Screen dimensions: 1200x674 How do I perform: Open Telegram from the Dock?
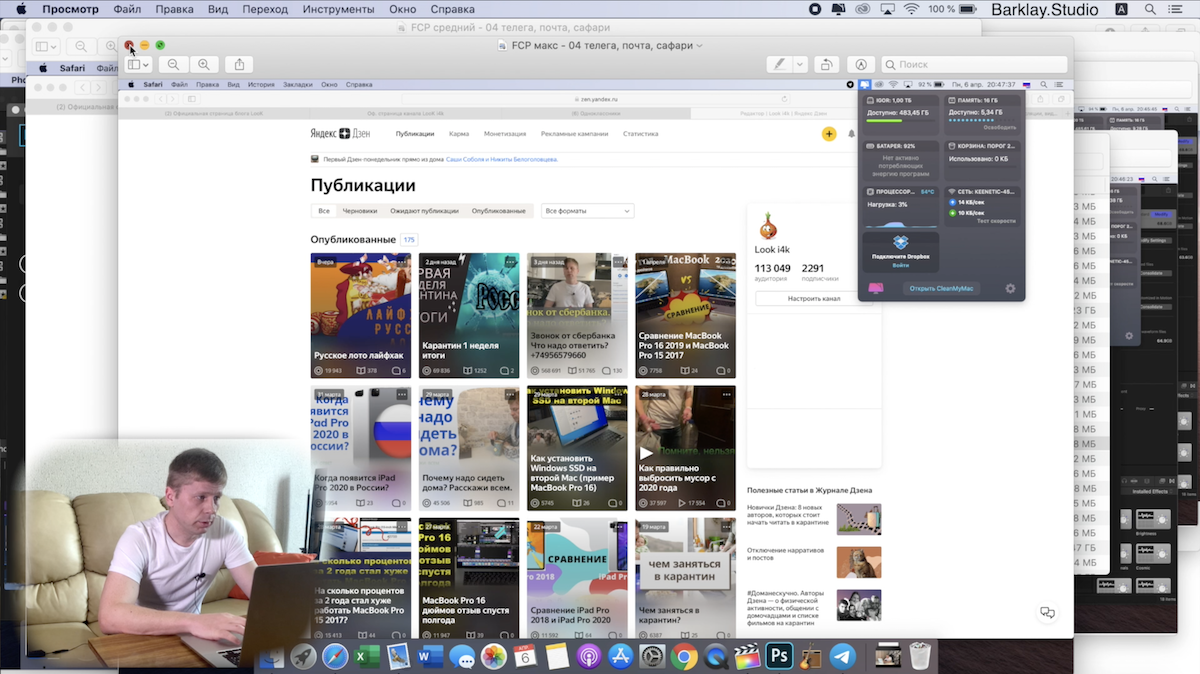click(843, 656)
